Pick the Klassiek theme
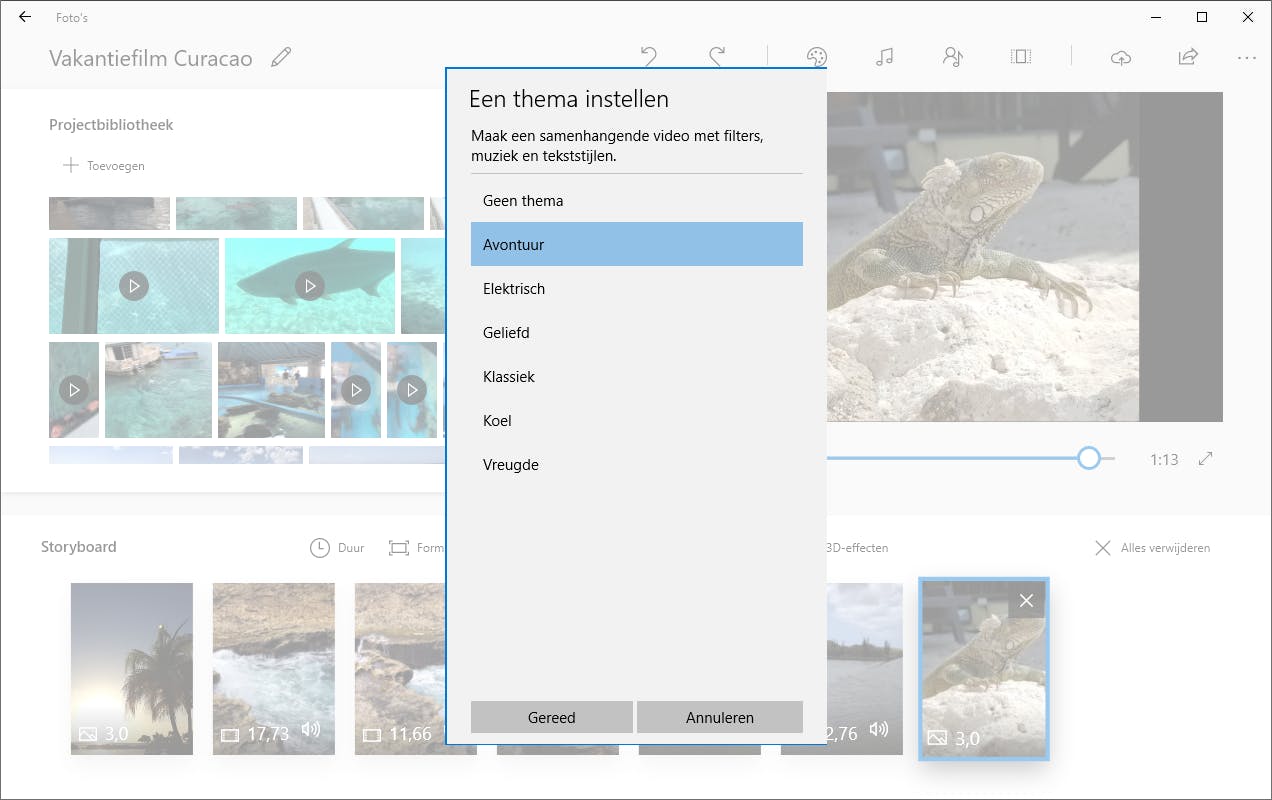This screenshot has height=800, width=1272. coord(637,376)
